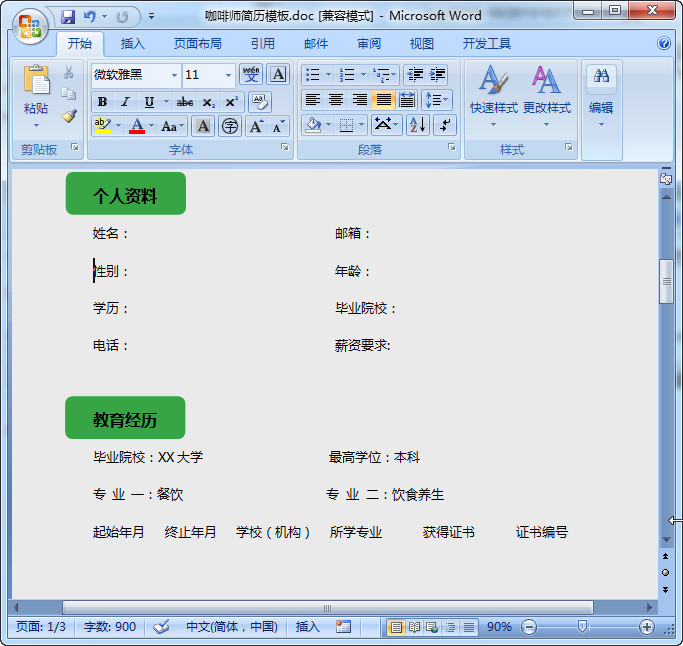Open the 开发工具 tab

tap(487, 44)
